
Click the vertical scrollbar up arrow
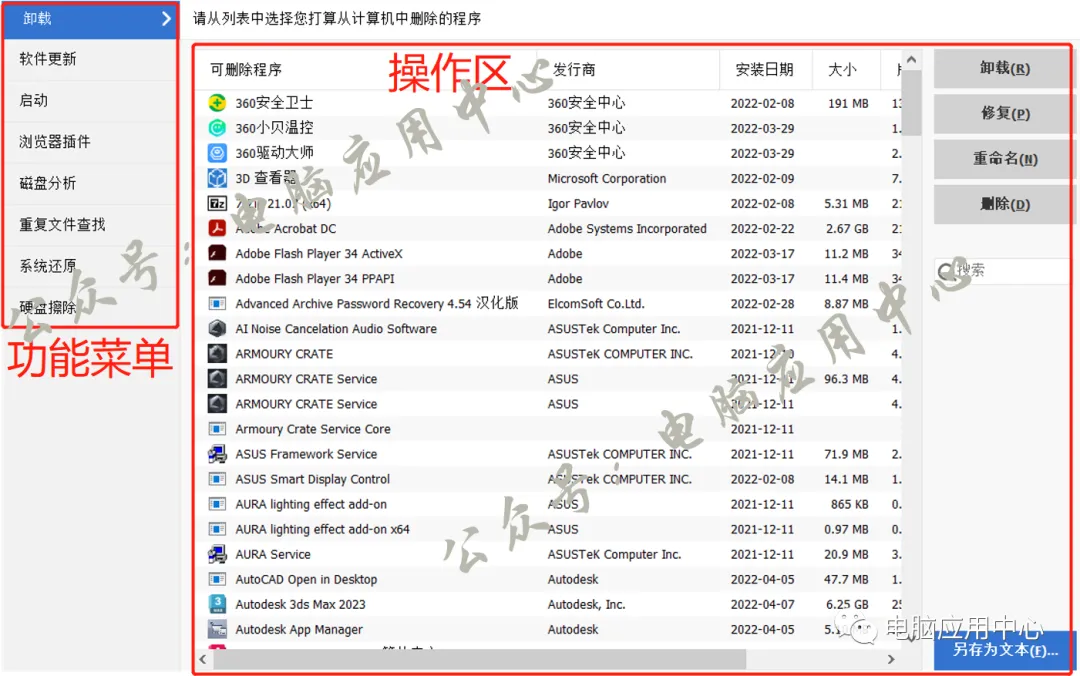tap(911, 61)
